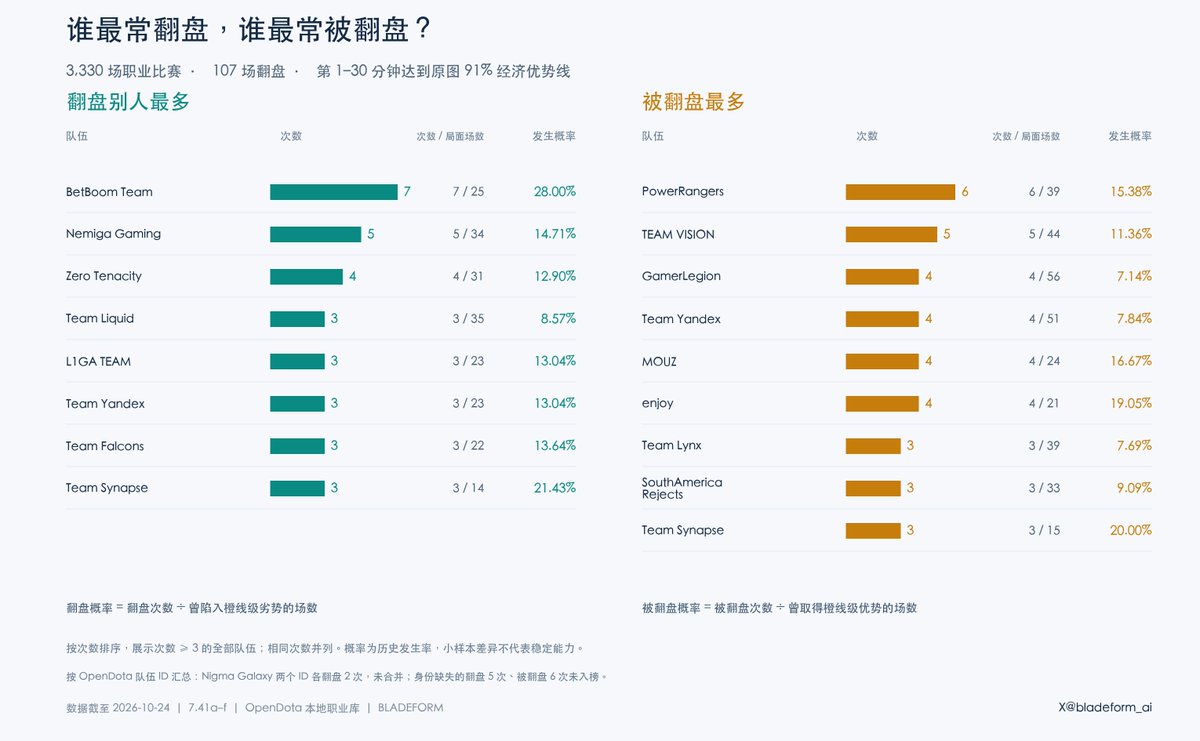Click the SouthAmerica Rejects team name
Screen dimensions: 1200x741
682,488
